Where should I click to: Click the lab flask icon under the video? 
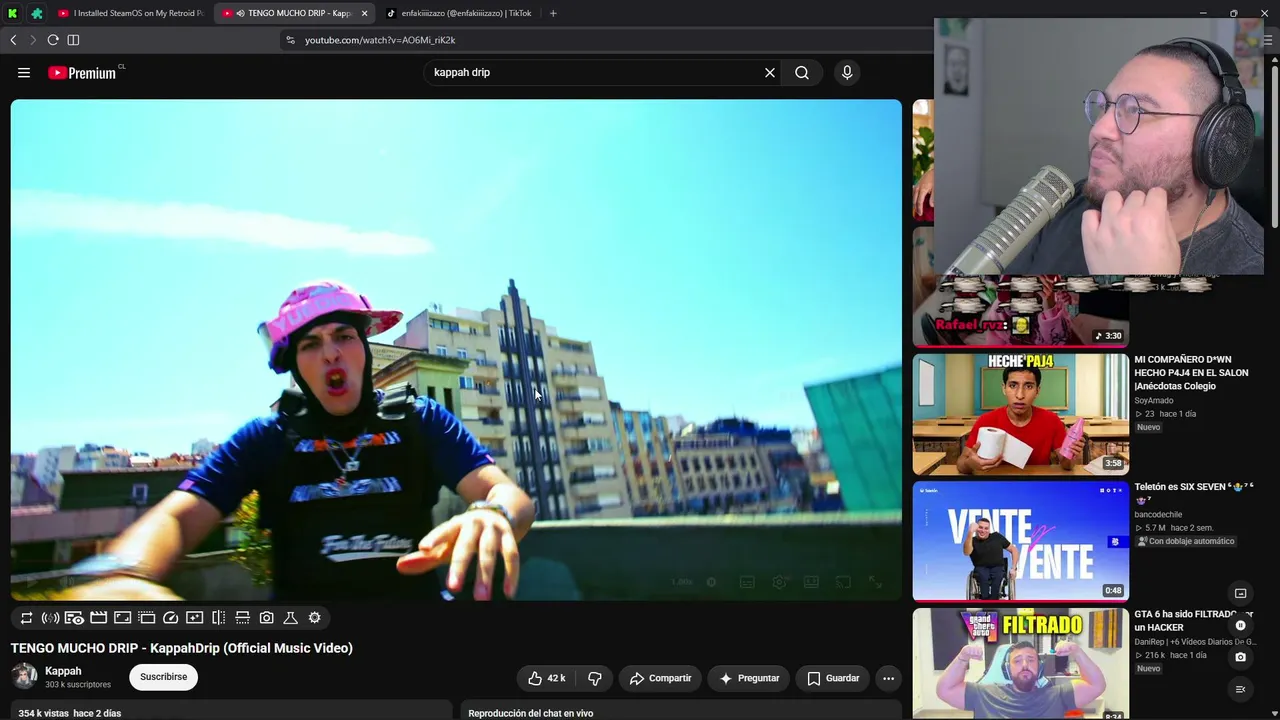[x=290, y=618]
